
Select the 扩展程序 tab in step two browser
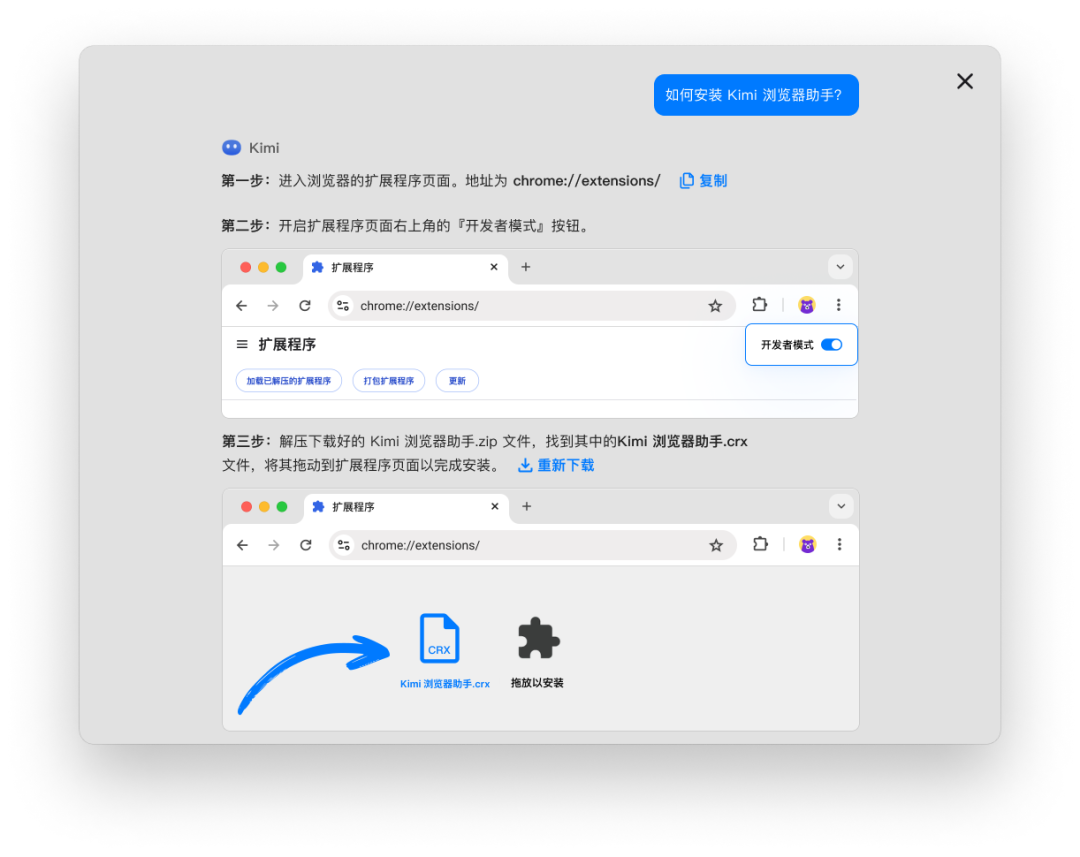pos(405,267)
